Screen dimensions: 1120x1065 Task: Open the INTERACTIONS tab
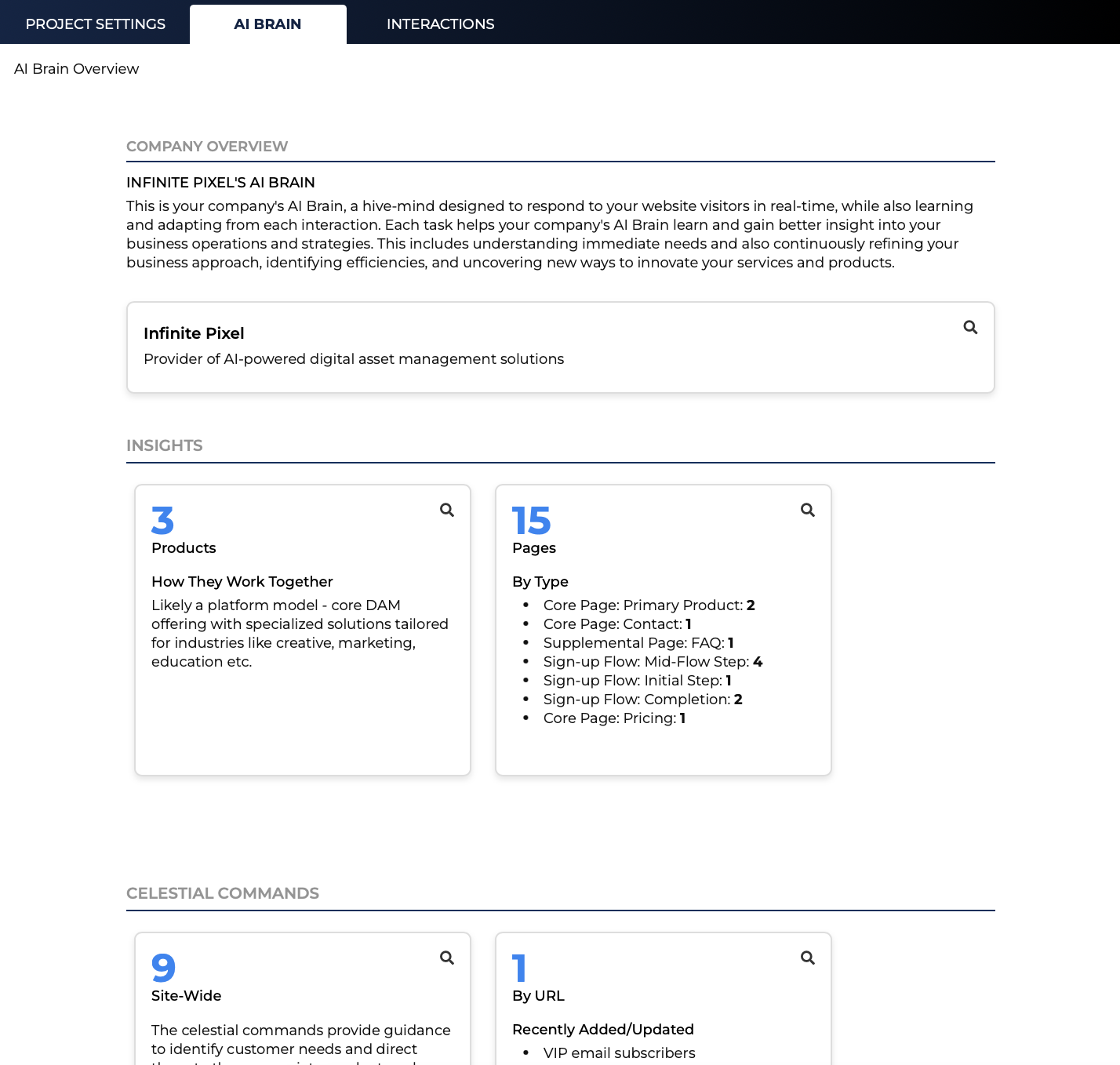440,24
